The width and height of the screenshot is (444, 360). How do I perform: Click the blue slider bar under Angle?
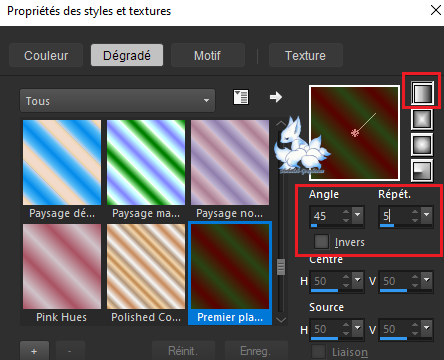click(x=314, y=226)
